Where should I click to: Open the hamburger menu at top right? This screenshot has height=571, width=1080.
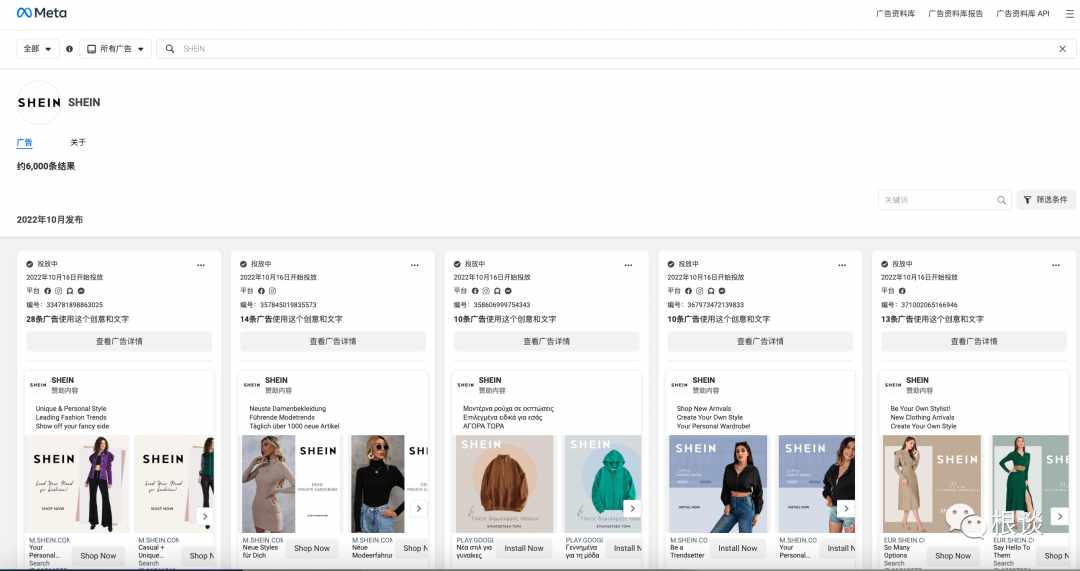1069,13
